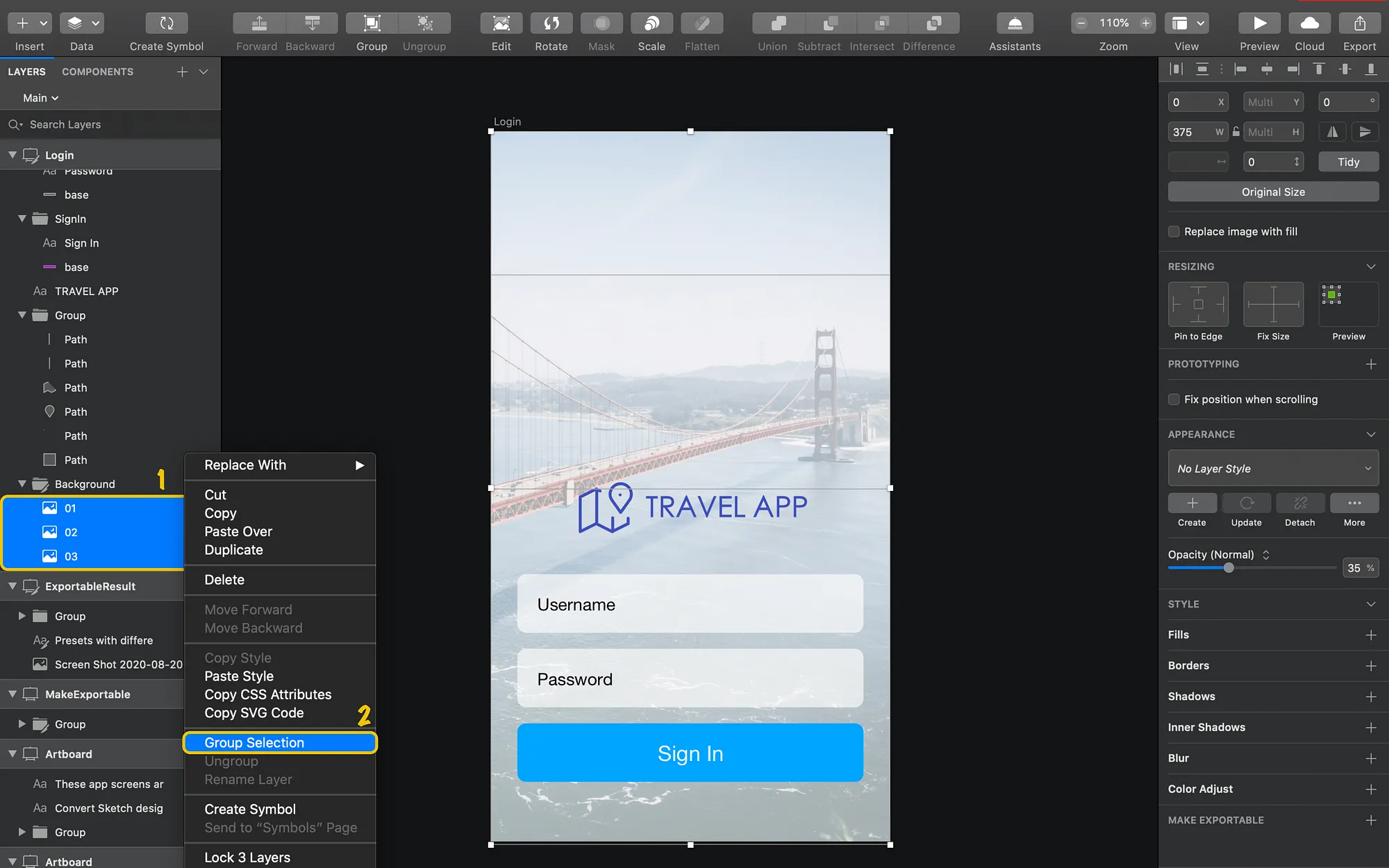
Task: Collapse the SignIn group
Action: pyautogui.click(x=22, y=219)
